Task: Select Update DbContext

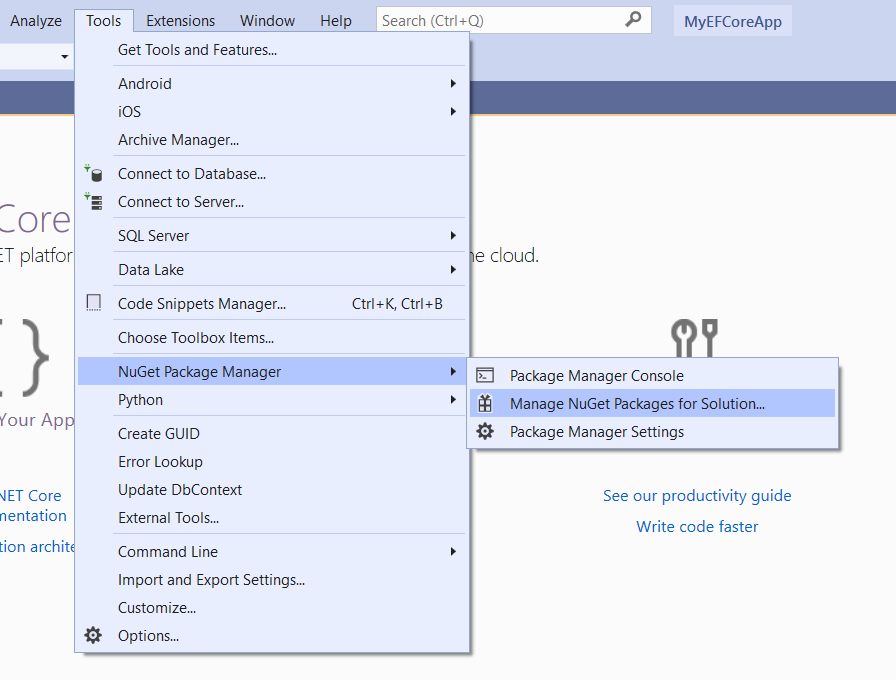Action: (272, 489)
